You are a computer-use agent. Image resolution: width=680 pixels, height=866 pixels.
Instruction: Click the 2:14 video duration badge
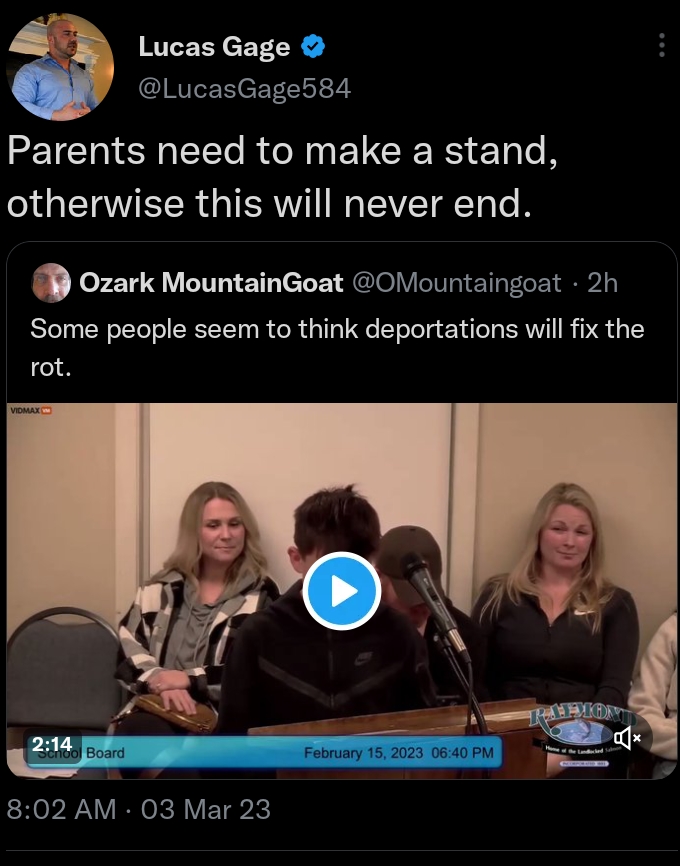click(x=52, y=744)
